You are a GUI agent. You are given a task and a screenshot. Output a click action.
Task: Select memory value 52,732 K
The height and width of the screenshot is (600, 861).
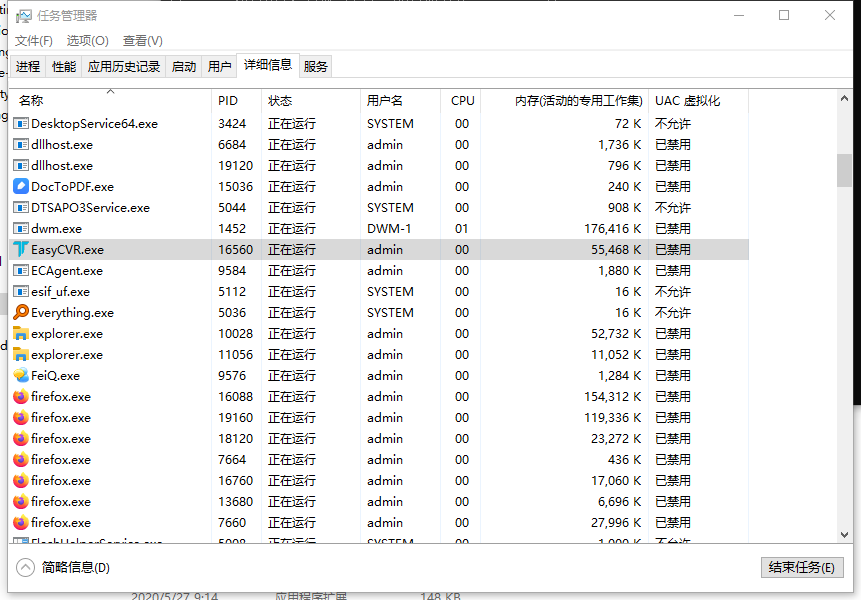click(616, 333)
